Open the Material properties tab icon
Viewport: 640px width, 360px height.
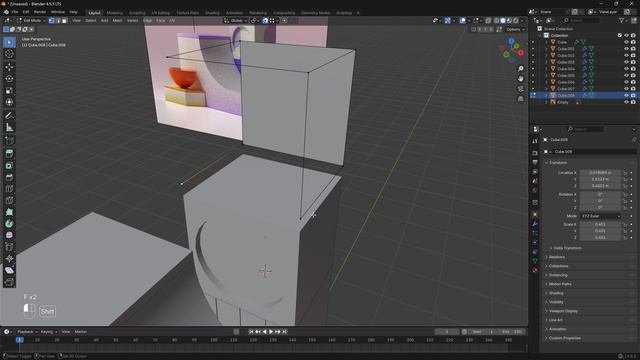click(x=535, y=270)
